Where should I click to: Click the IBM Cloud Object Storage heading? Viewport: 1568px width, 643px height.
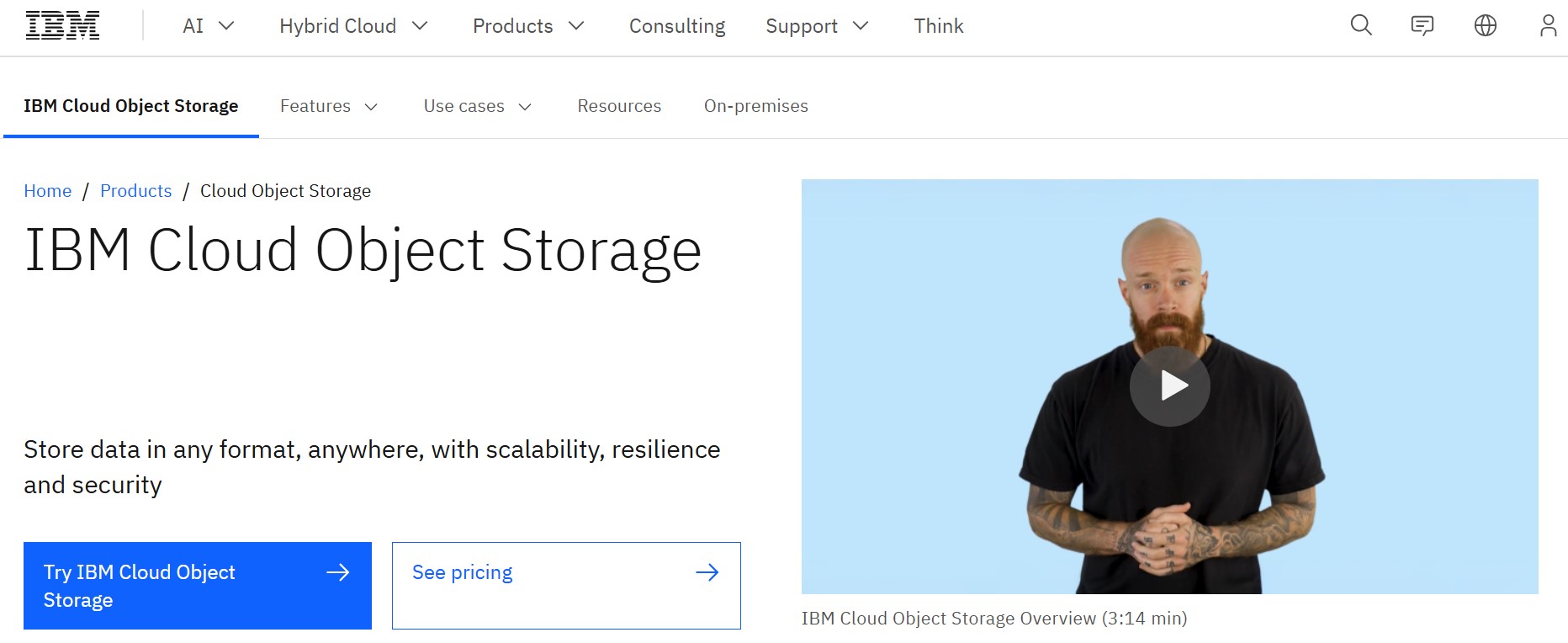click(363, 251)
